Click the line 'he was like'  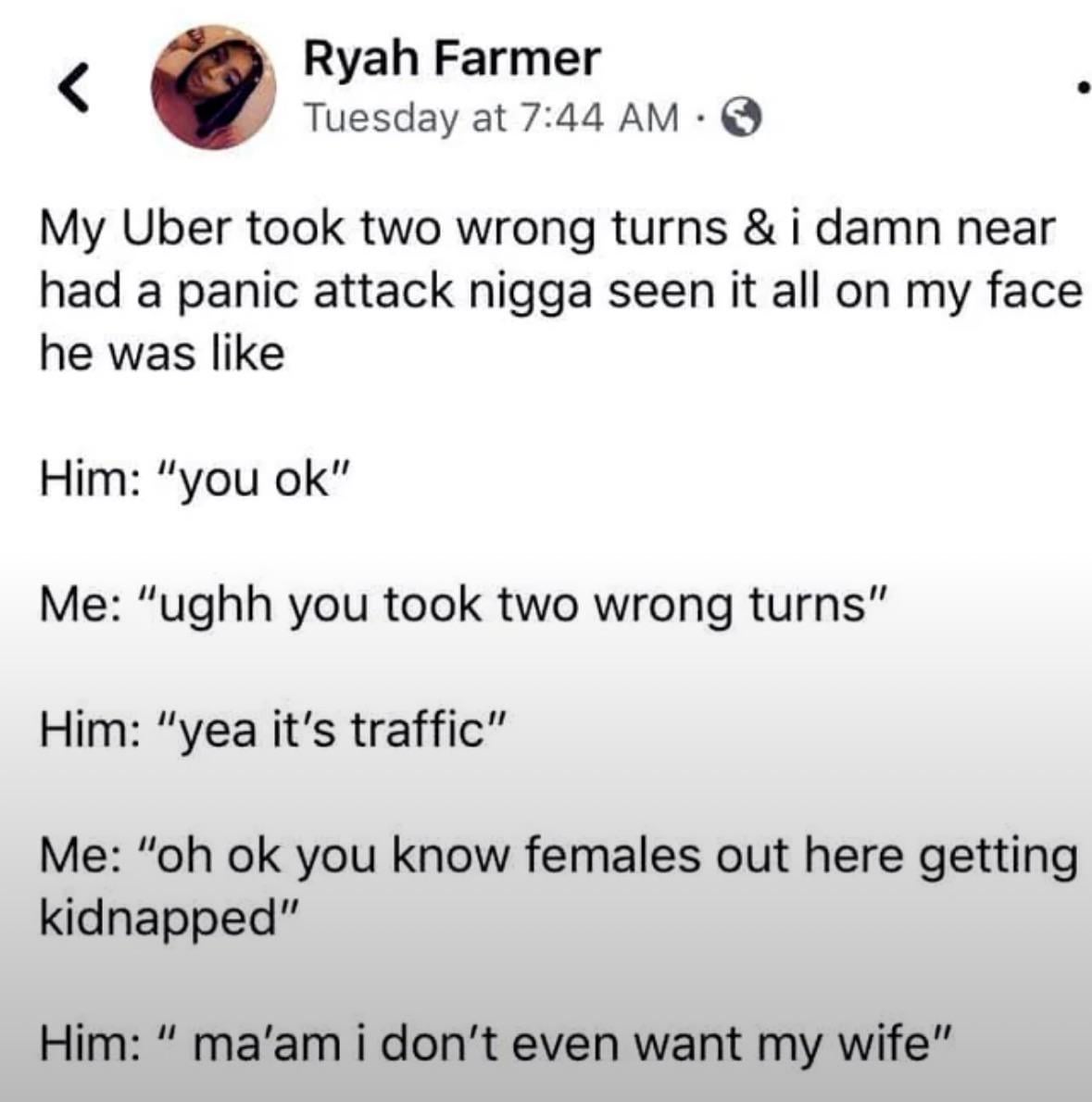coord(161,354)
